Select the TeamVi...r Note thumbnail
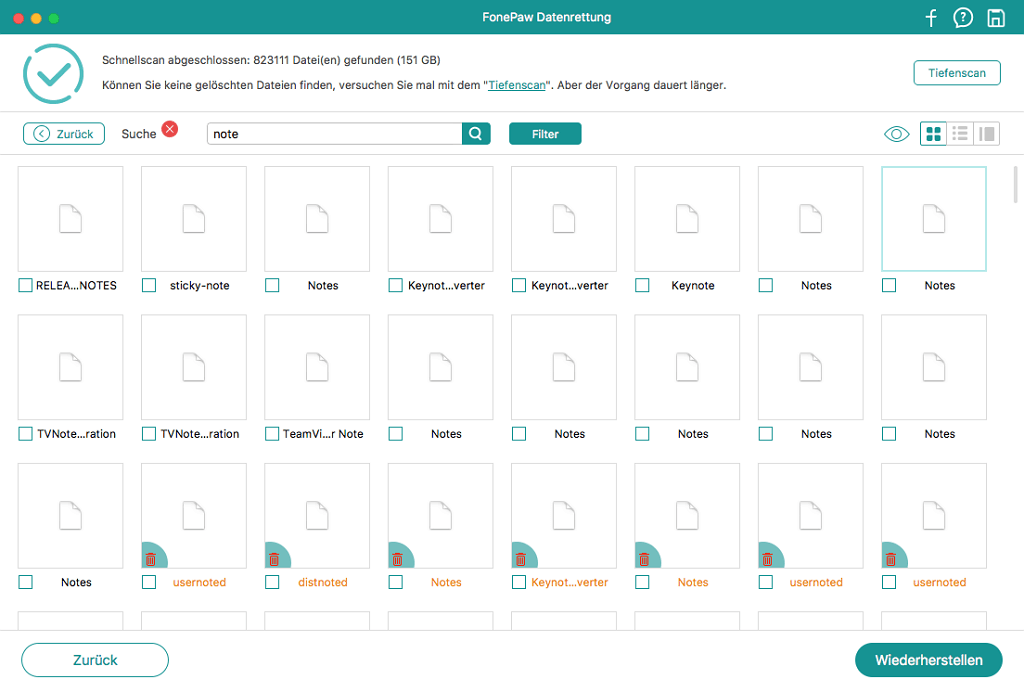1024x692 pixels. point(317,367)
